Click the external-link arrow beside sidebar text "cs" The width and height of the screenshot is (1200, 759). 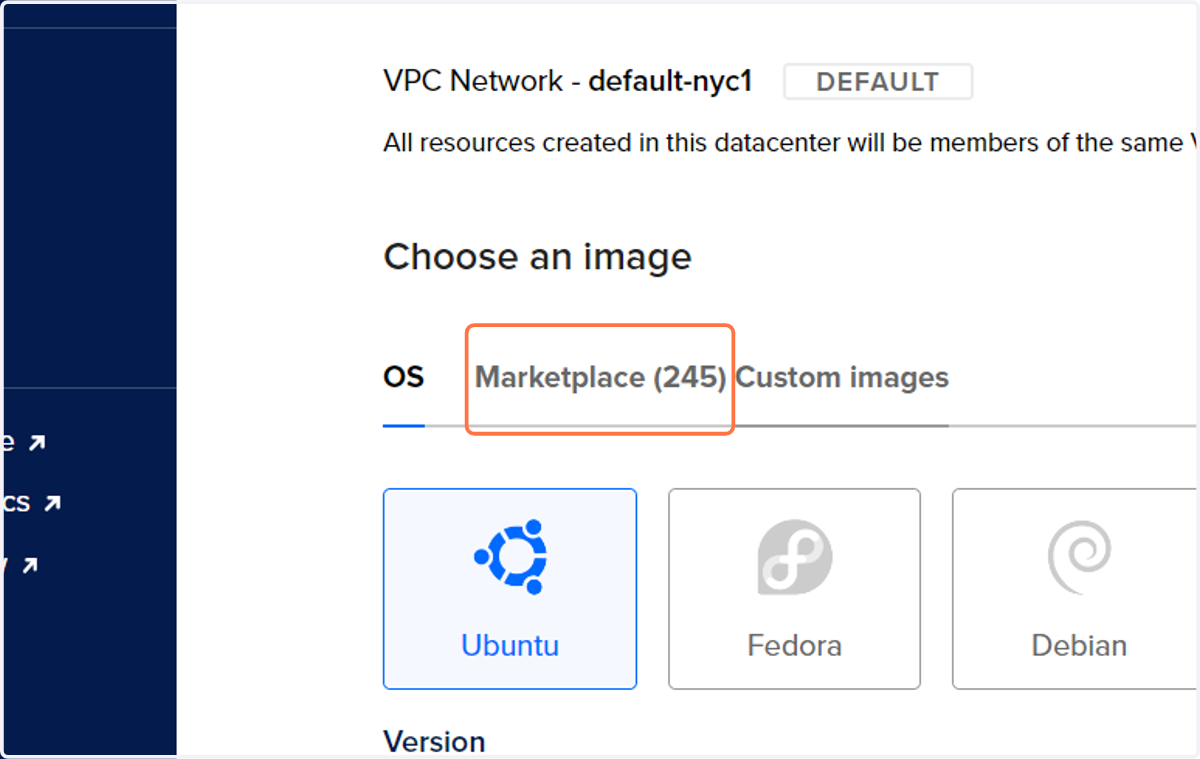click(52, 503)
